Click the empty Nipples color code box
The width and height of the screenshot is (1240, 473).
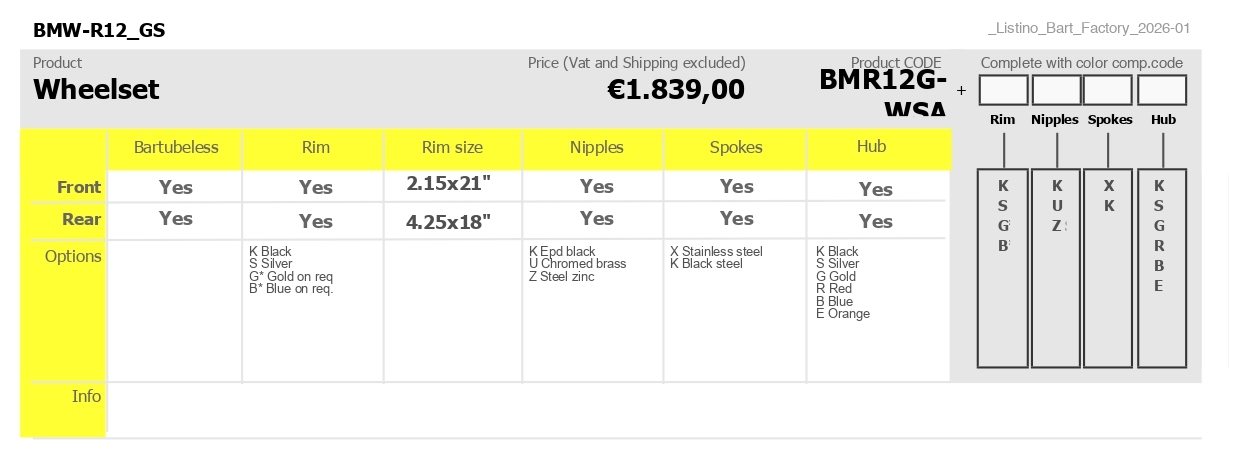tap(1056, 90)
